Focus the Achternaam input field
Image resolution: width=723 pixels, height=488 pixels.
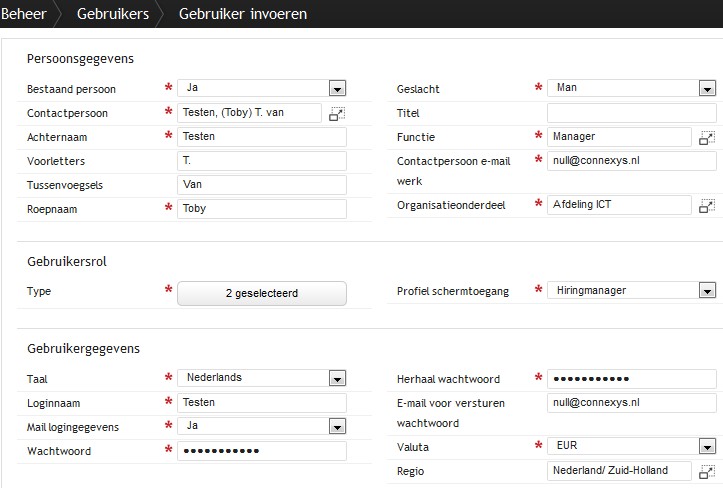262,137
